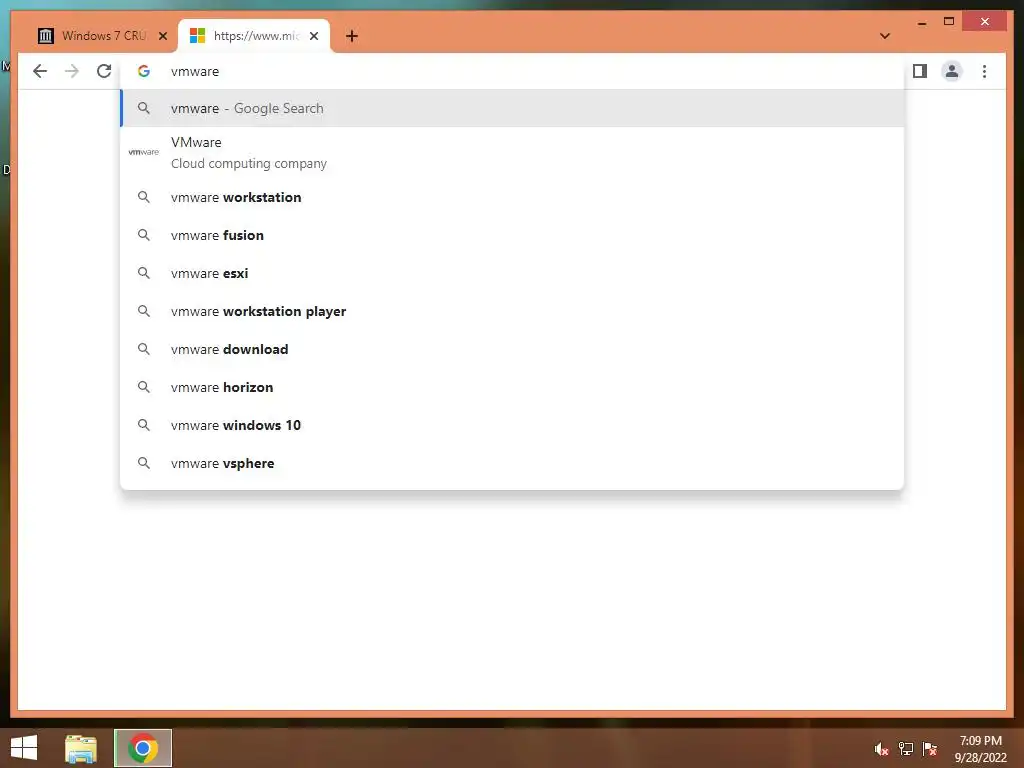Click magnifier icon beside vmware vsphere
This screenshot has width=1024, height=768.
(x=144, y=463)
